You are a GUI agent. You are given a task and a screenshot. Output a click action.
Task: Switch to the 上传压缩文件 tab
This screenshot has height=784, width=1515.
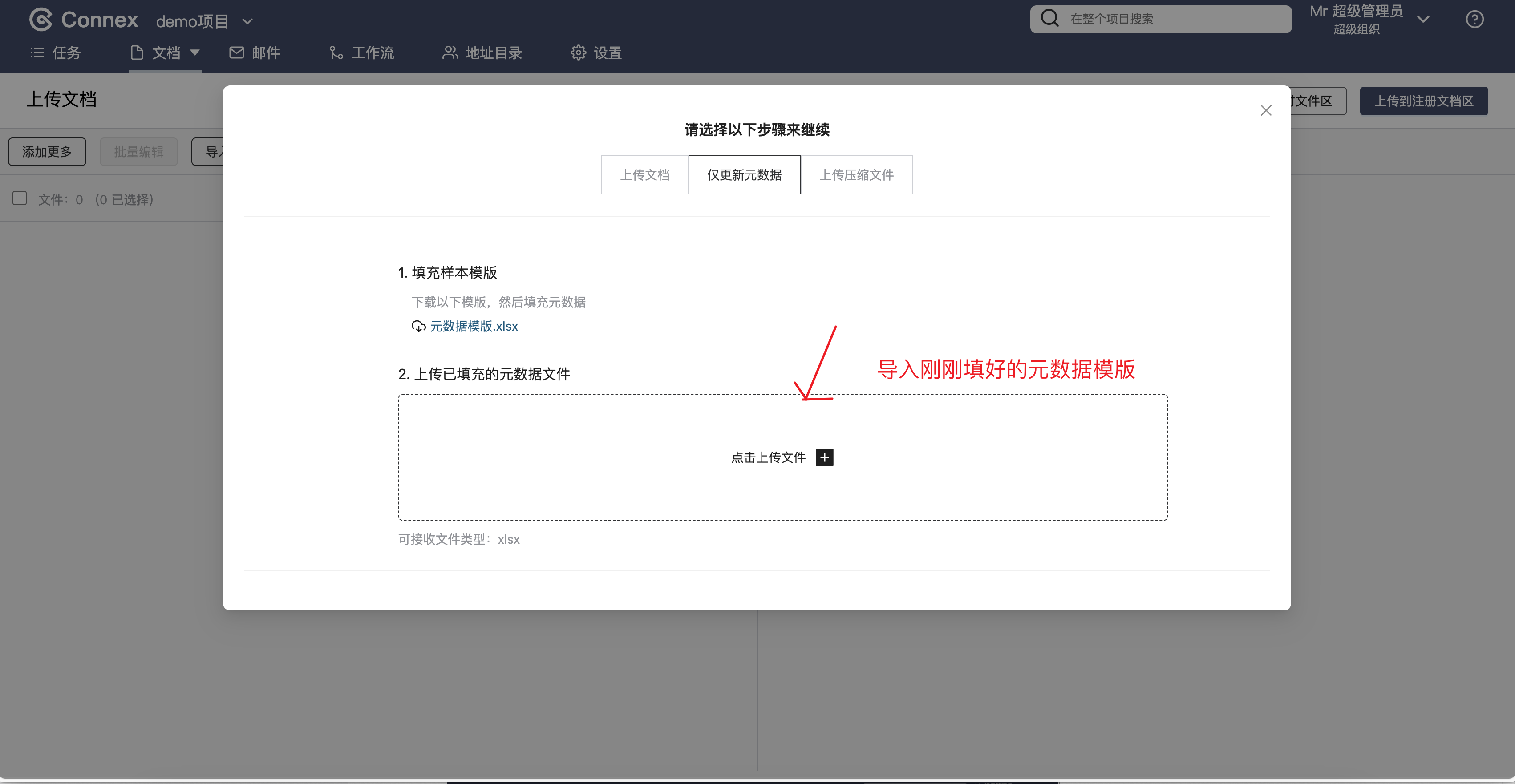click(x=856, y=175)
